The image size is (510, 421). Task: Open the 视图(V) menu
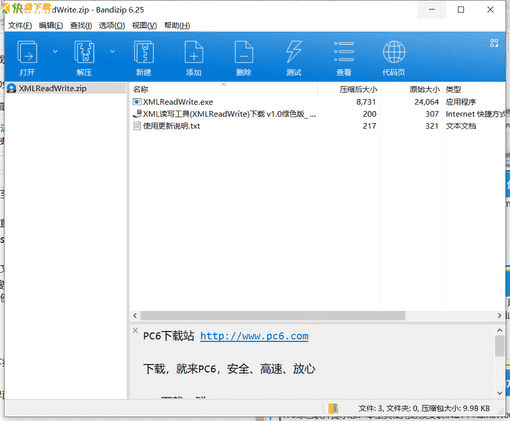pos(144,25)
